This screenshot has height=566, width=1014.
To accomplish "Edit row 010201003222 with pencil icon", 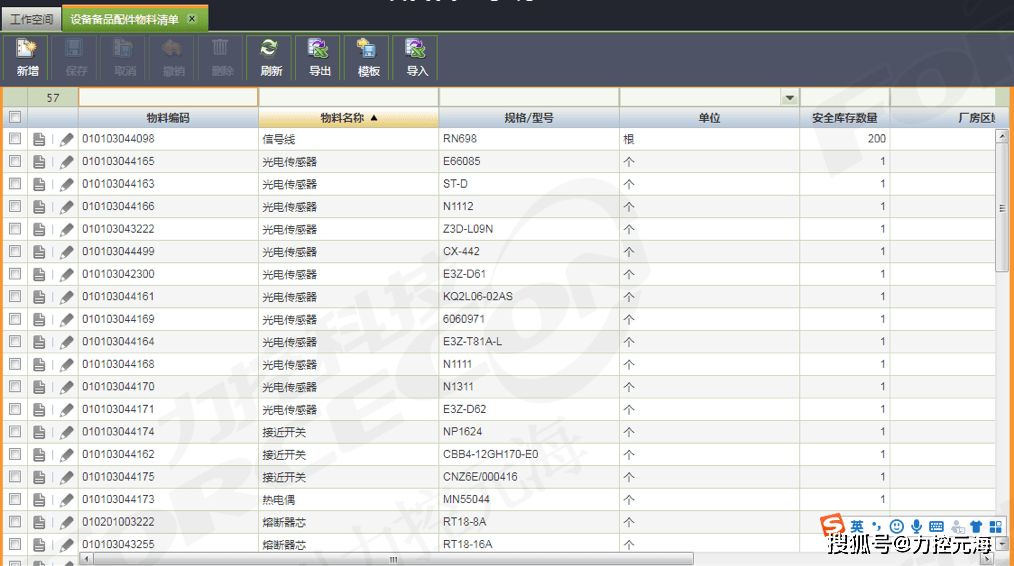I will (67, 522).
